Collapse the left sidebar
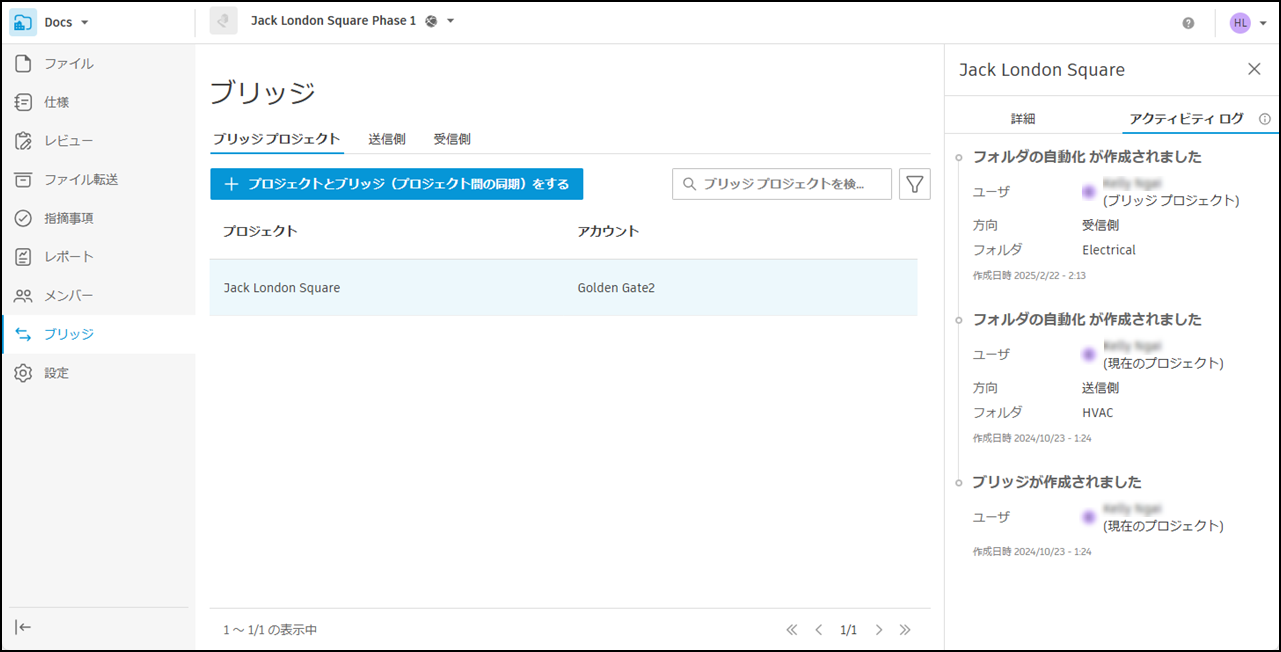 pyautogui.click(x=23, y=627)
